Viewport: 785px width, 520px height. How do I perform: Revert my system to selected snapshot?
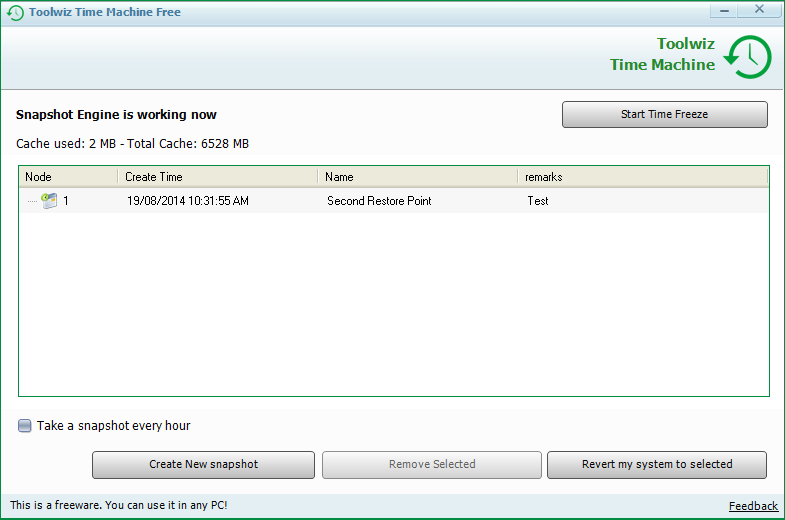coord(657,465)
